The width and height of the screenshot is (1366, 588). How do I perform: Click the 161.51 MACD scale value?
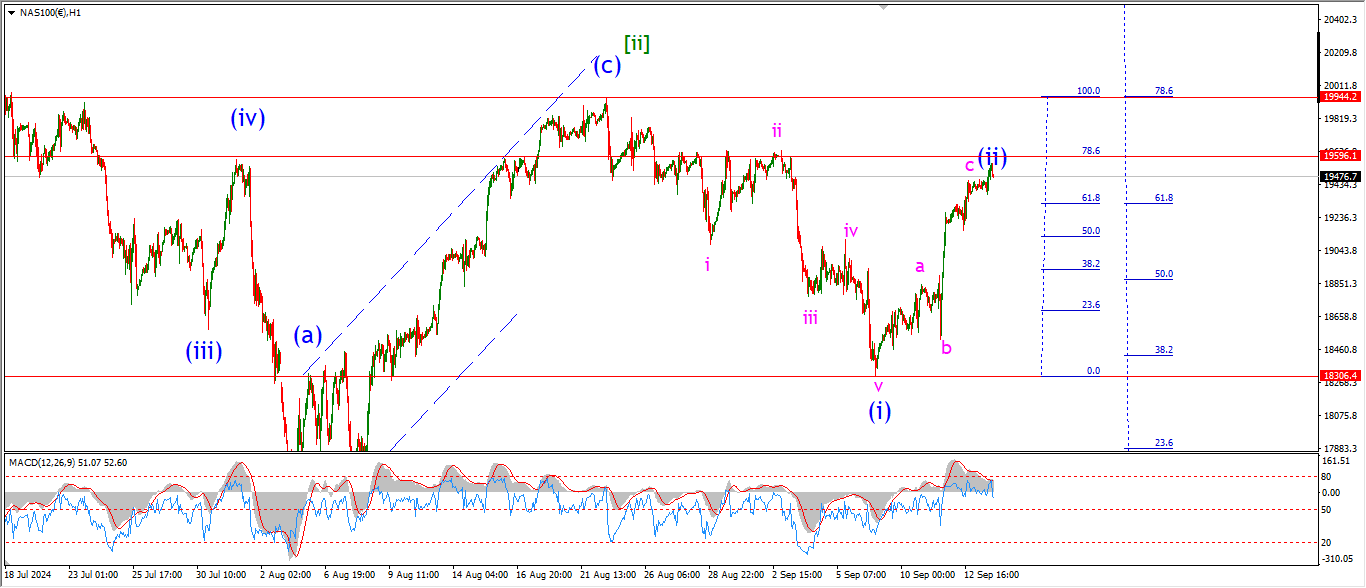click(x=1336, y=462)
